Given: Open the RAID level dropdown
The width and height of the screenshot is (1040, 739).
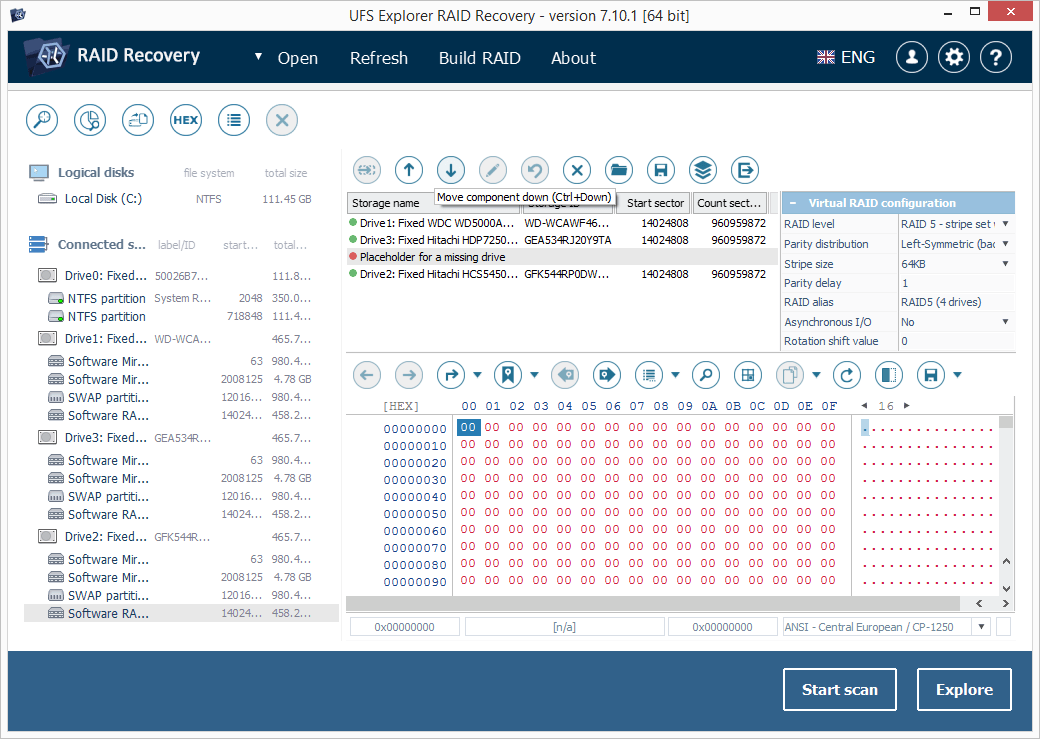Looking at the screenshot, I should pyautogui.click(x=1006, y=224).
